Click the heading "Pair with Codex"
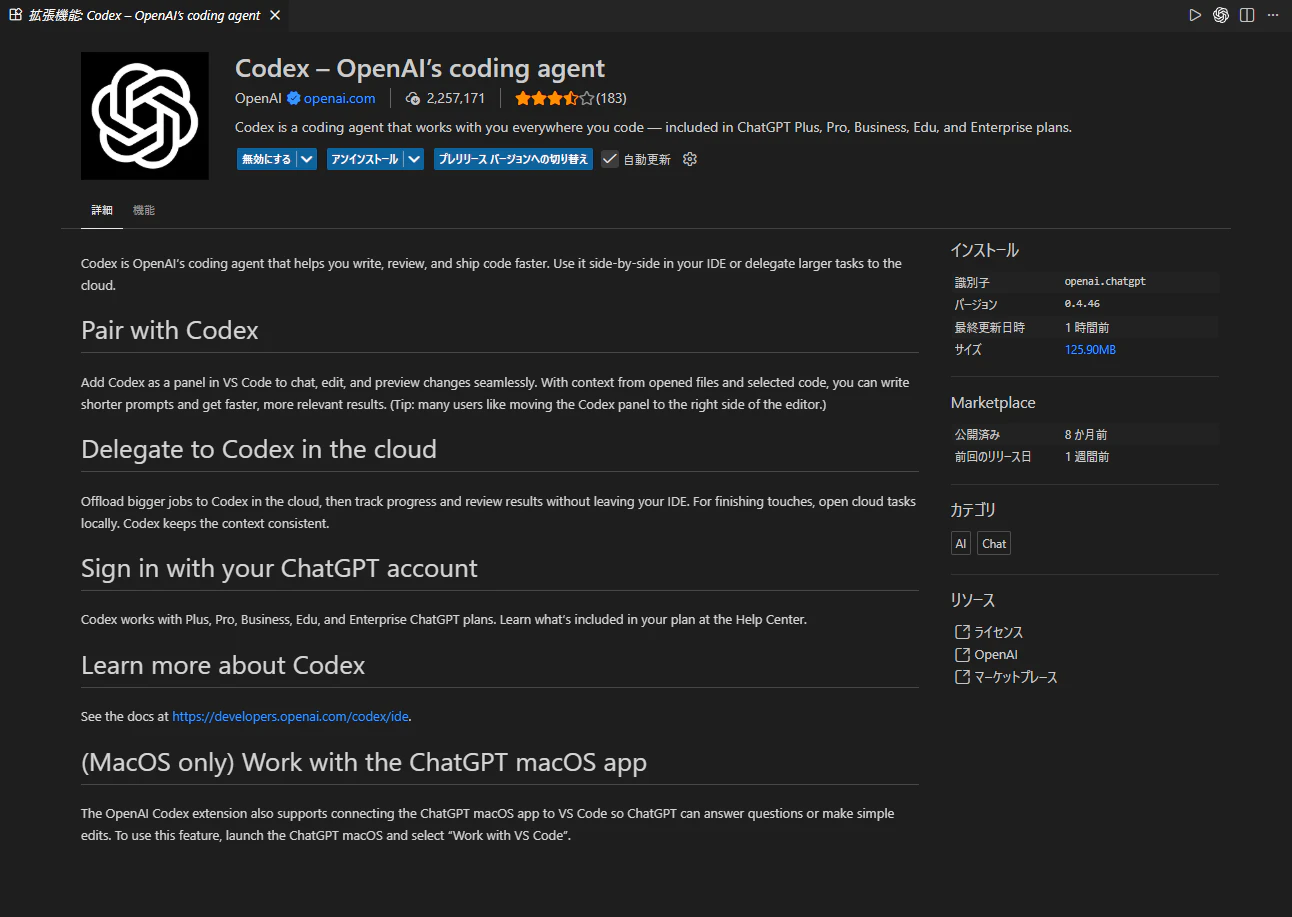Viewport: 1292px width, 917px height. pos(170,330)
